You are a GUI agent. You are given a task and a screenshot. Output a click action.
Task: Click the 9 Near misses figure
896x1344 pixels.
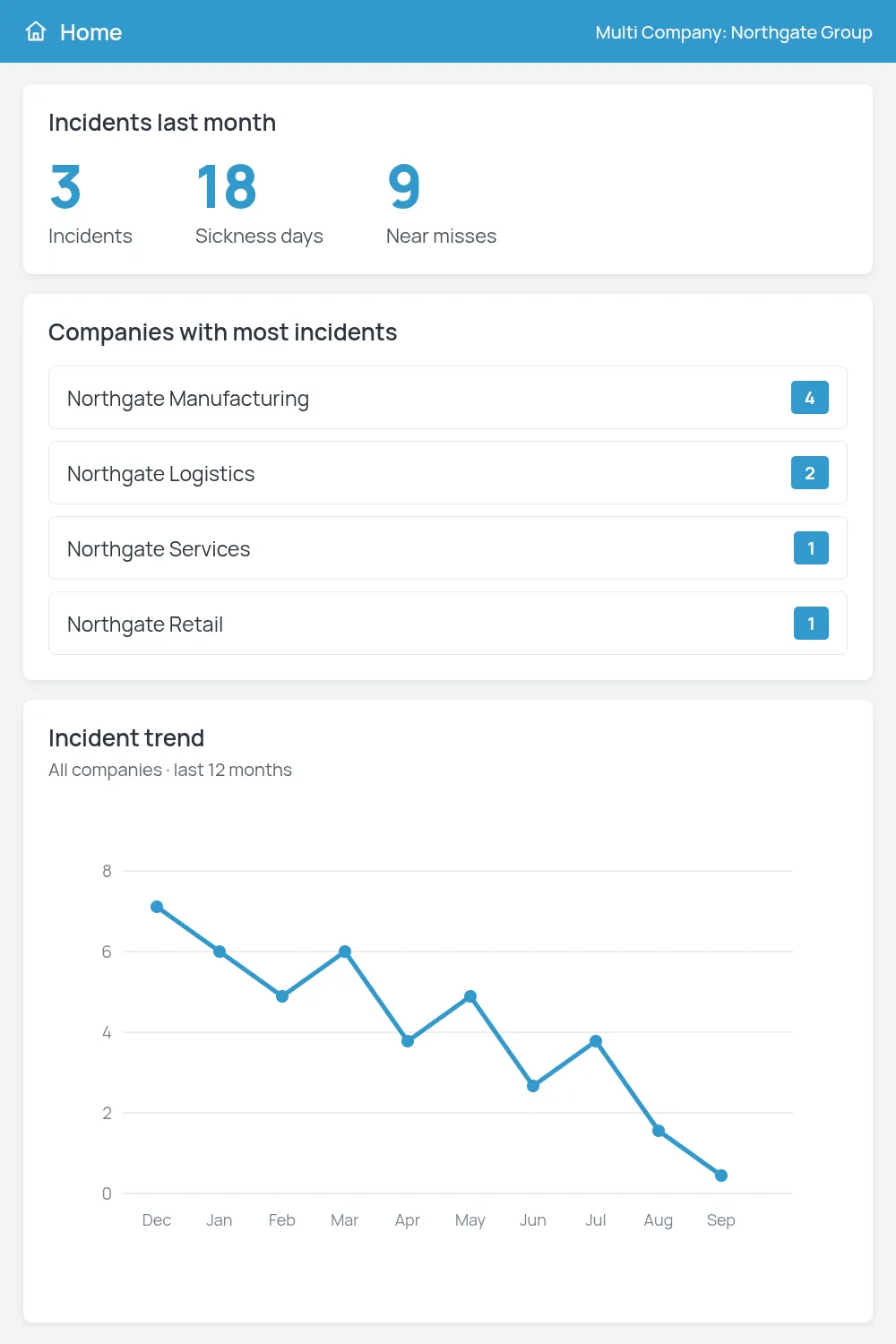[404, 186]
